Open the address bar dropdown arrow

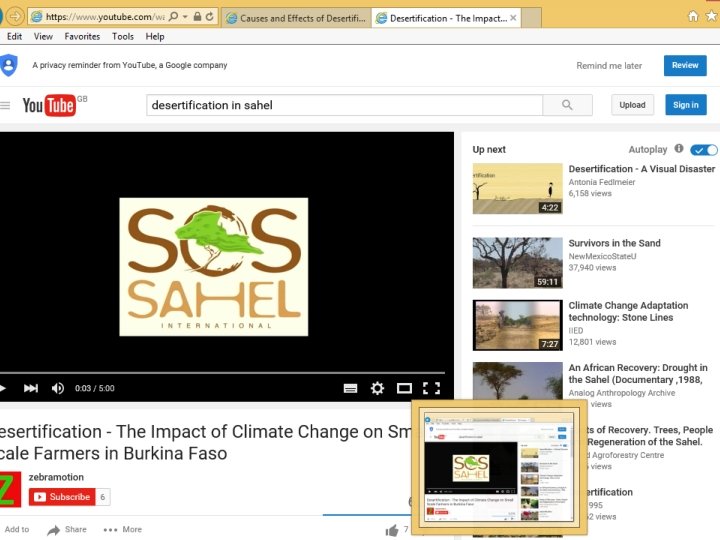(x=185, y=17)
